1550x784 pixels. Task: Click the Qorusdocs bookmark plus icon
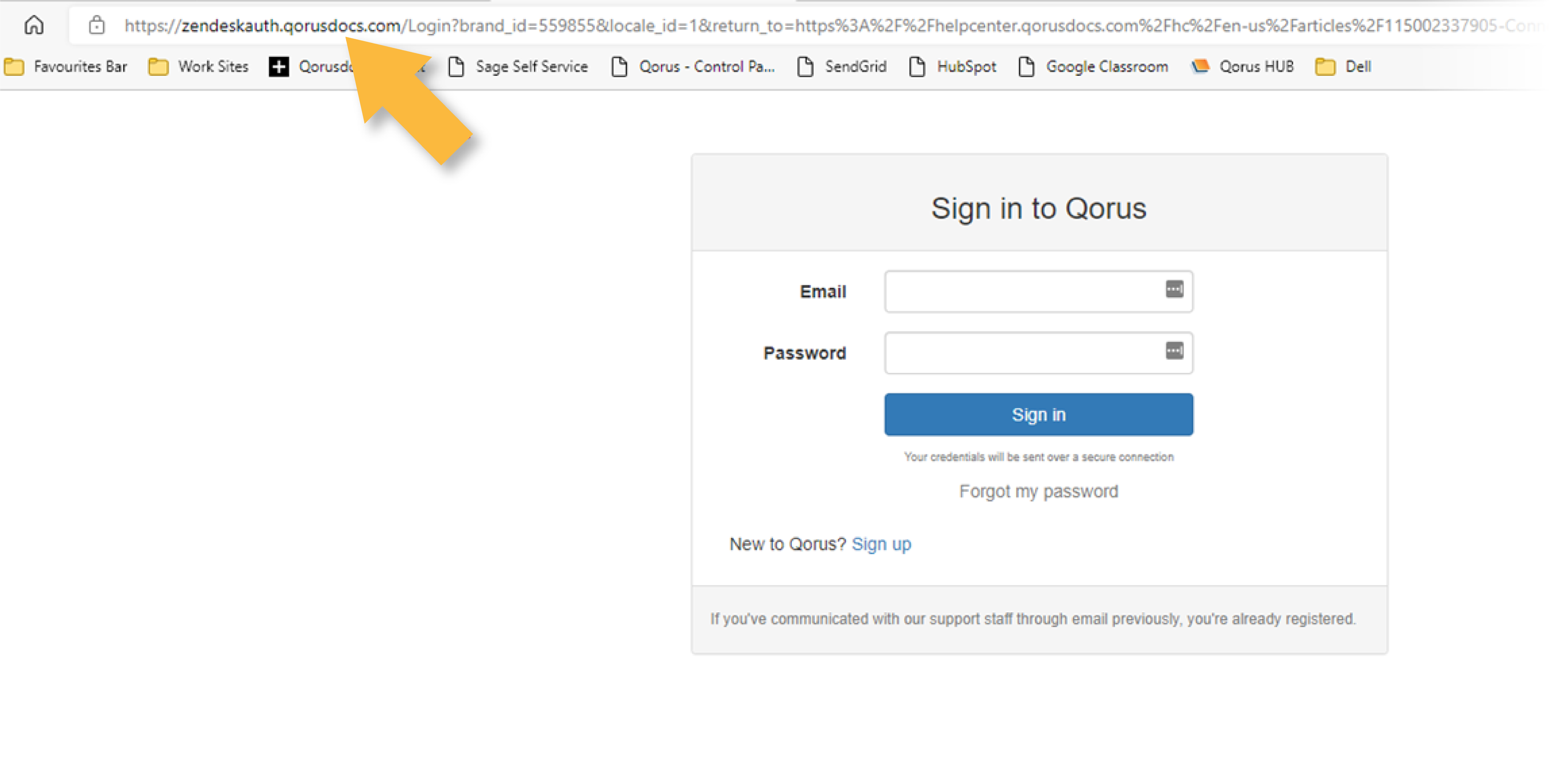(279, 66)
